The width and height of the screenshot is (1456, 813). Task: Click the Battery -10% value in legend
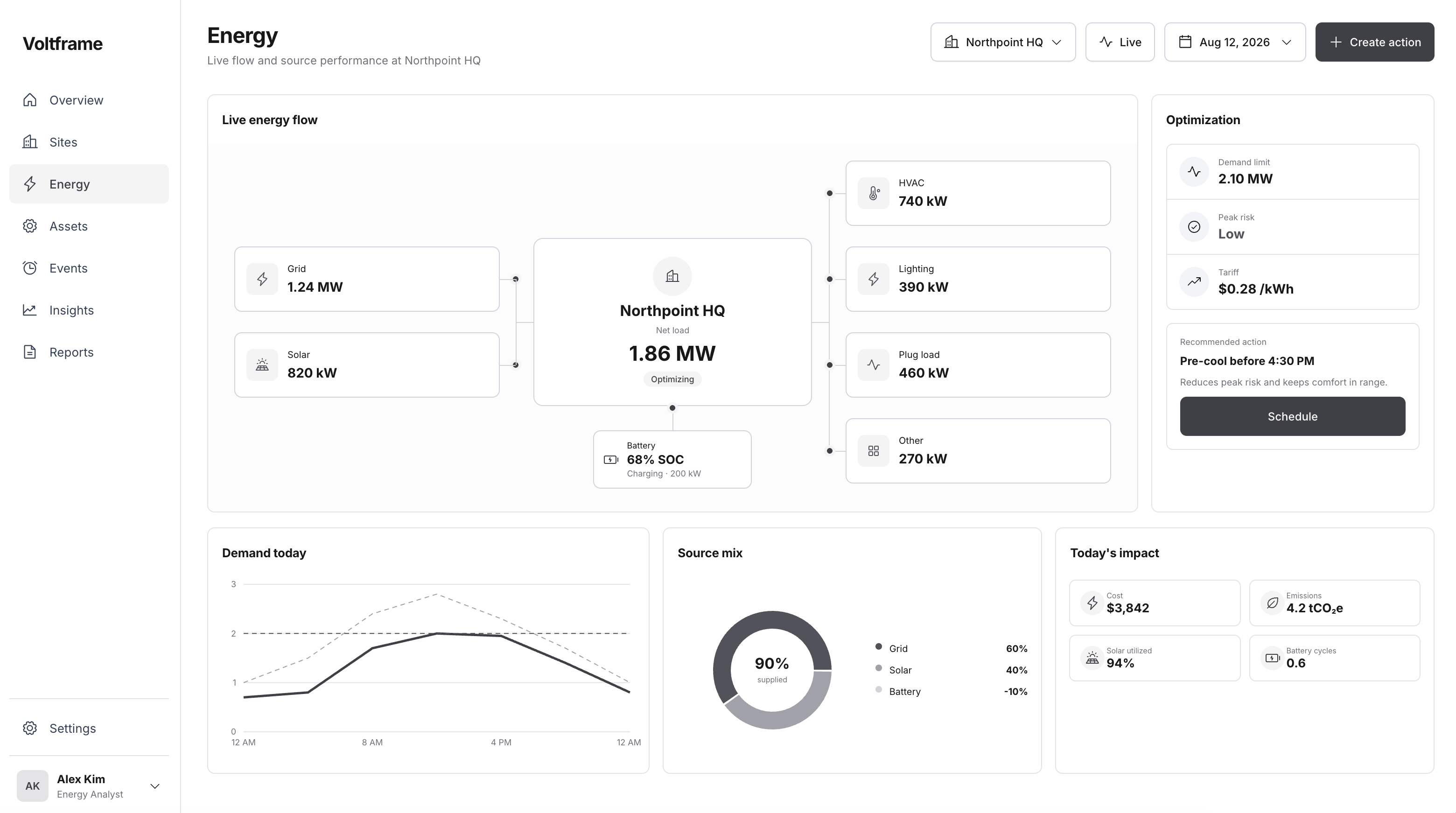(1015, 692)
